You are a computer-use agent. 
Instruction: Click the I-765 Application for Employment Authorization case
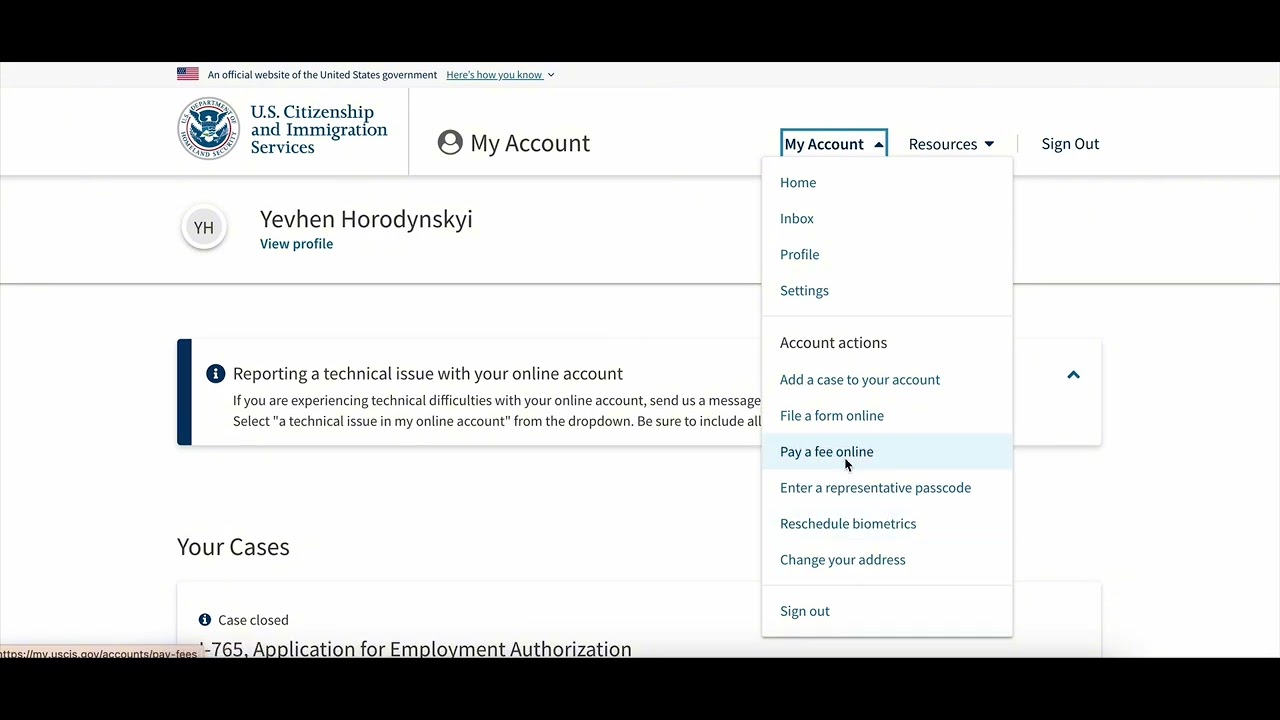415,649
